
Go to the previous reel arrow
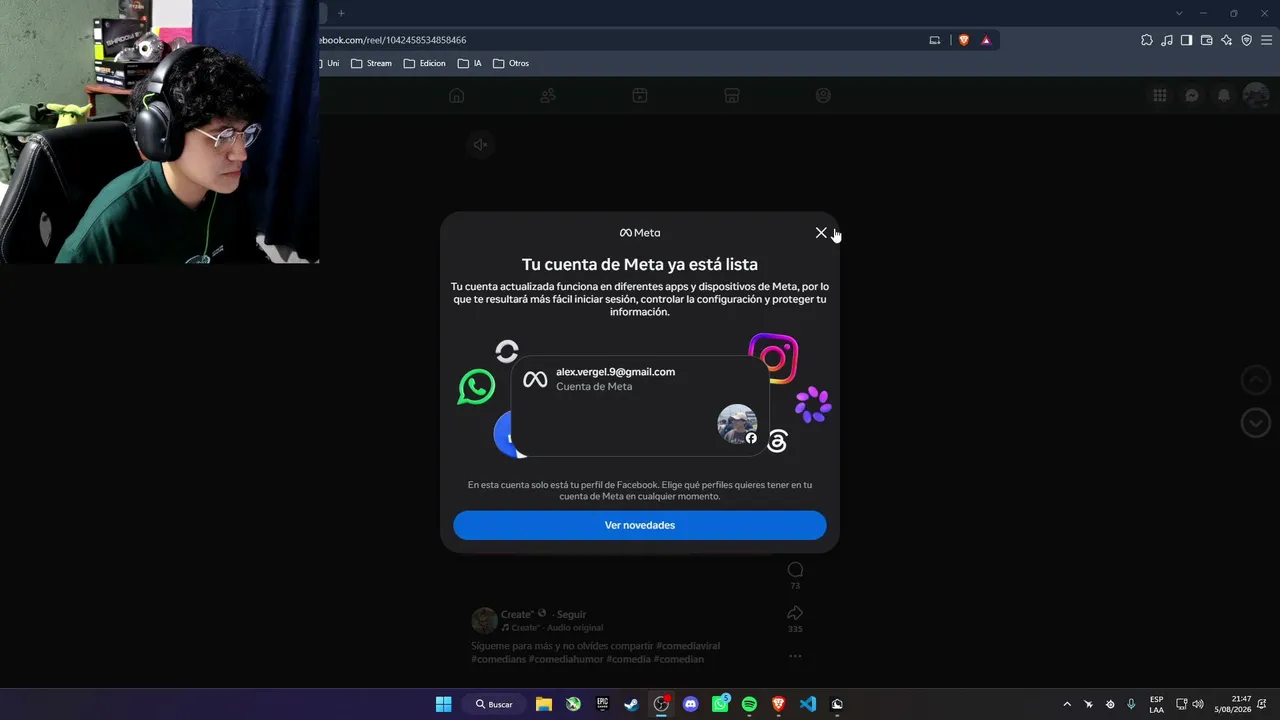[x=1256, y=380]
